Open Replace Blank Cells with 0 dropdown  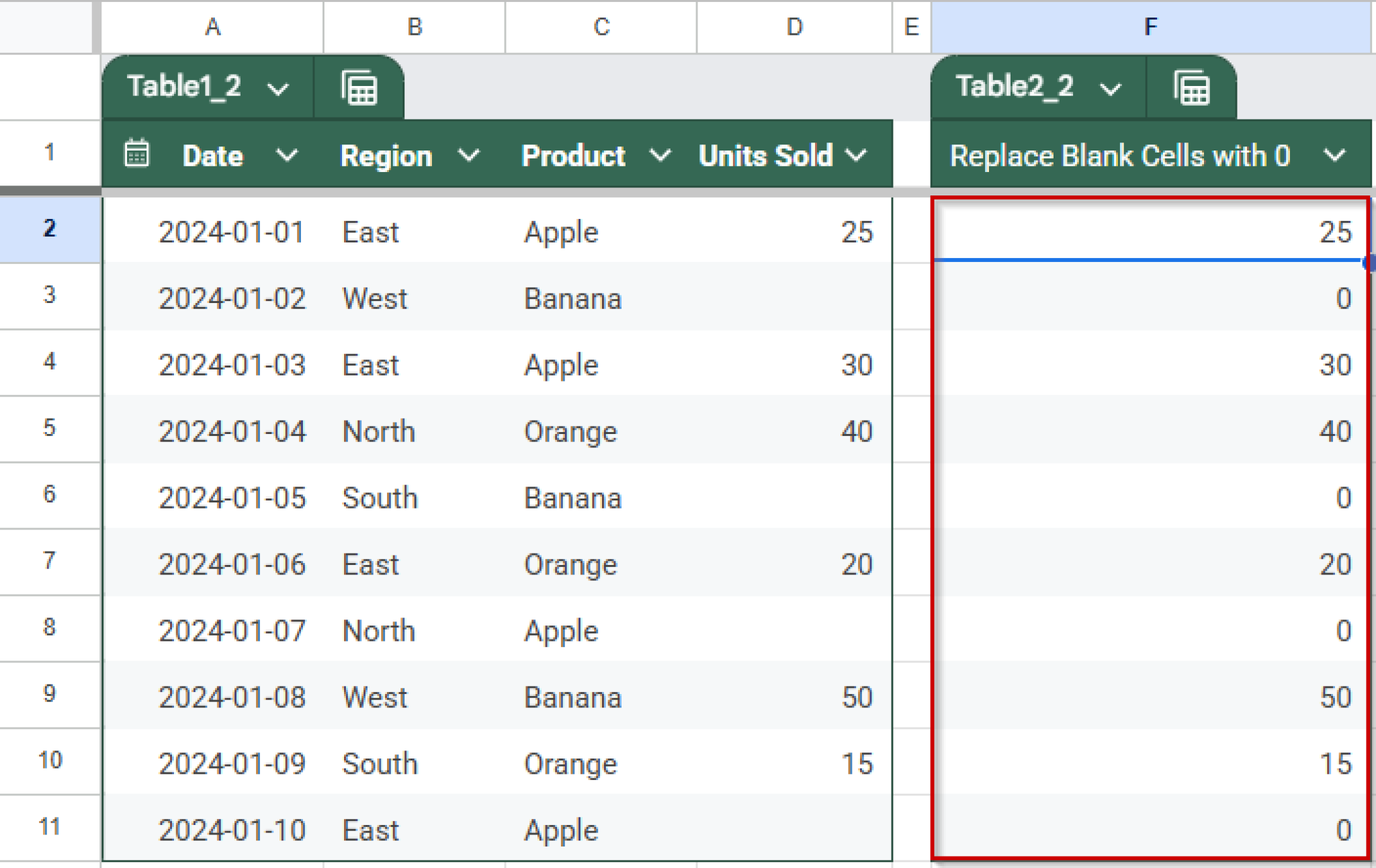[1334, 156]
